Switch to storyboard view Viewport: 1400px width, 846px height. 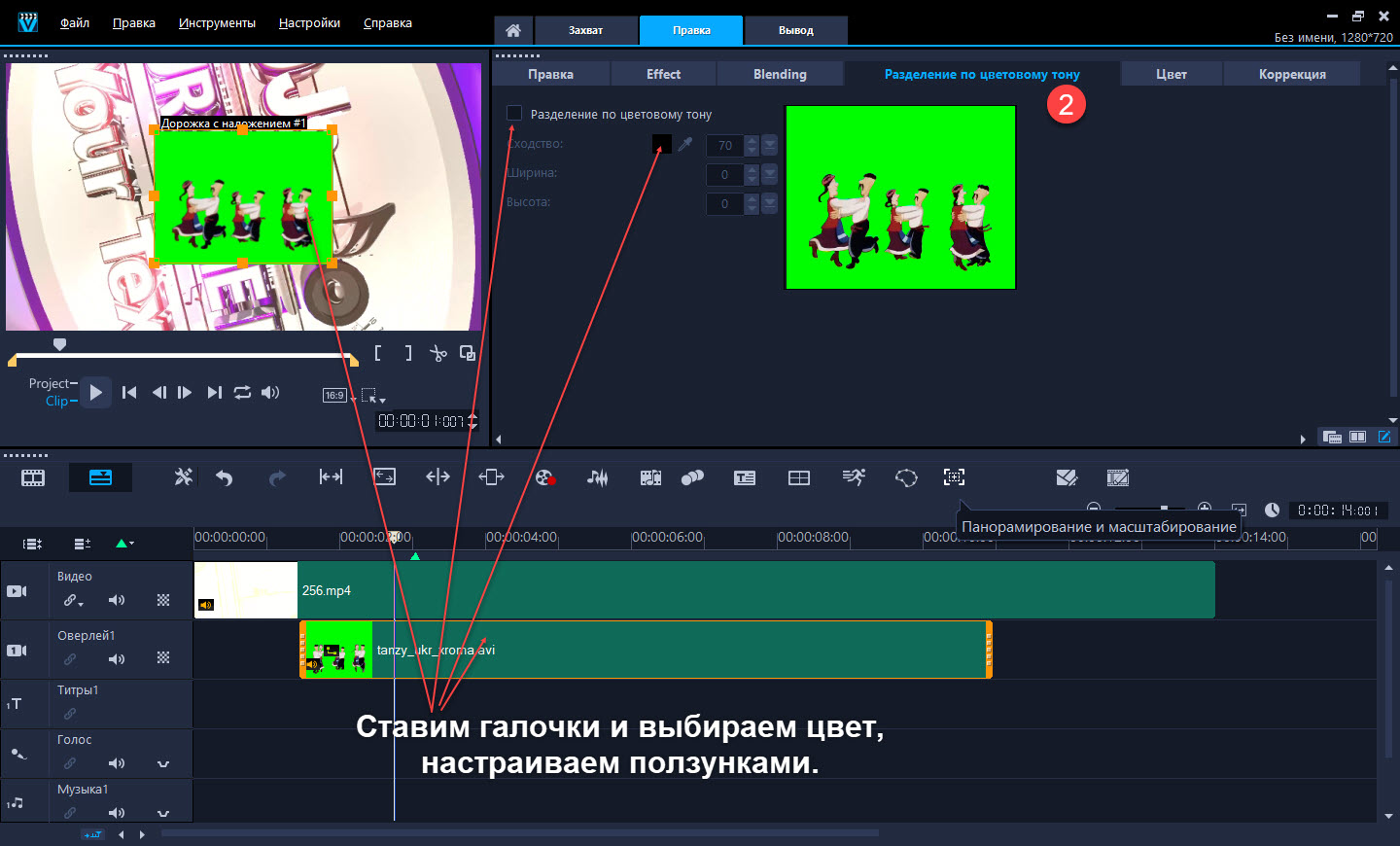pyautogui.click(x=33, y=477)
